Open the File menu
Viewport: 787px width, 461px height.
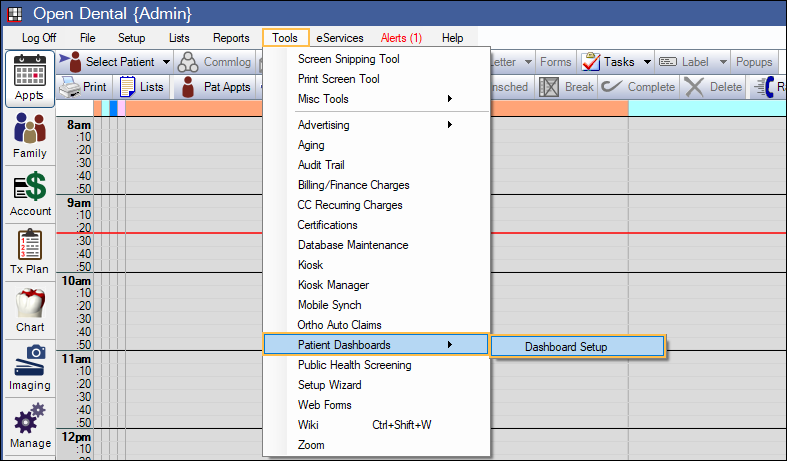(x=87, y=38)
